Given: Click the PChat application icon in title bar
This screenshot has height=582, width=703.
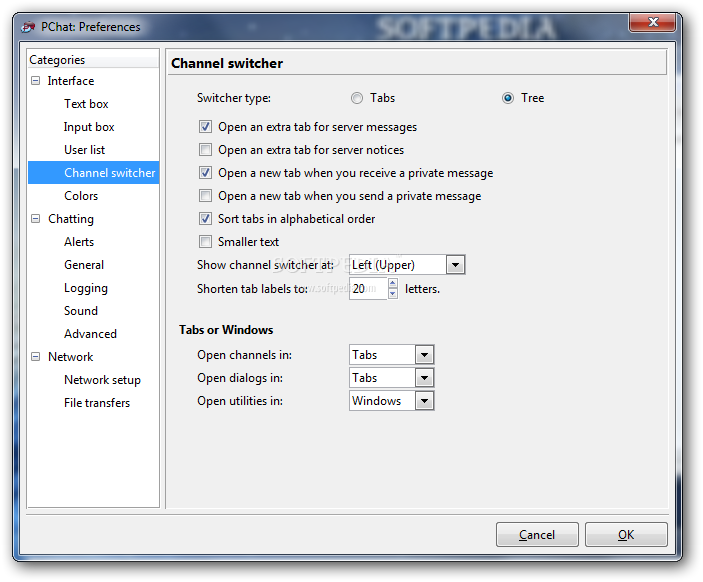Looking at the screenshot, I should pos(28,27).
